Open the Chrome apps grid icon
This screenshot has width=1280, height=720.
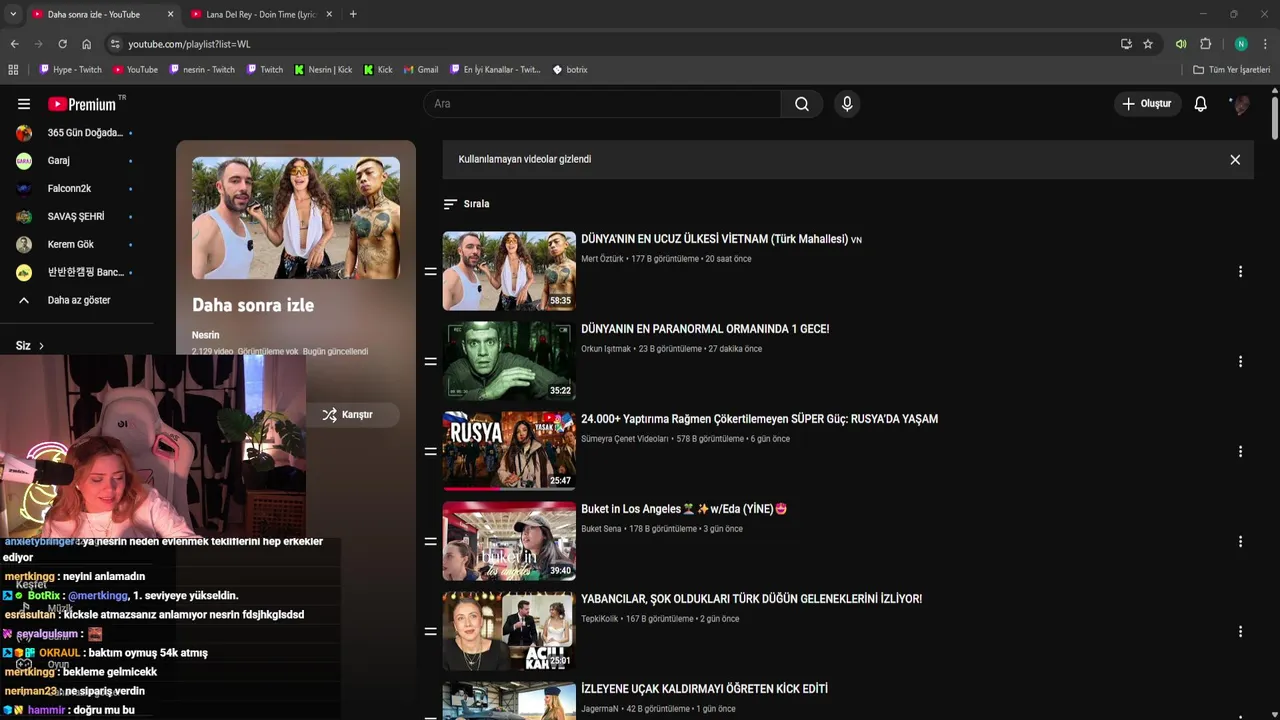coord(13,70)
